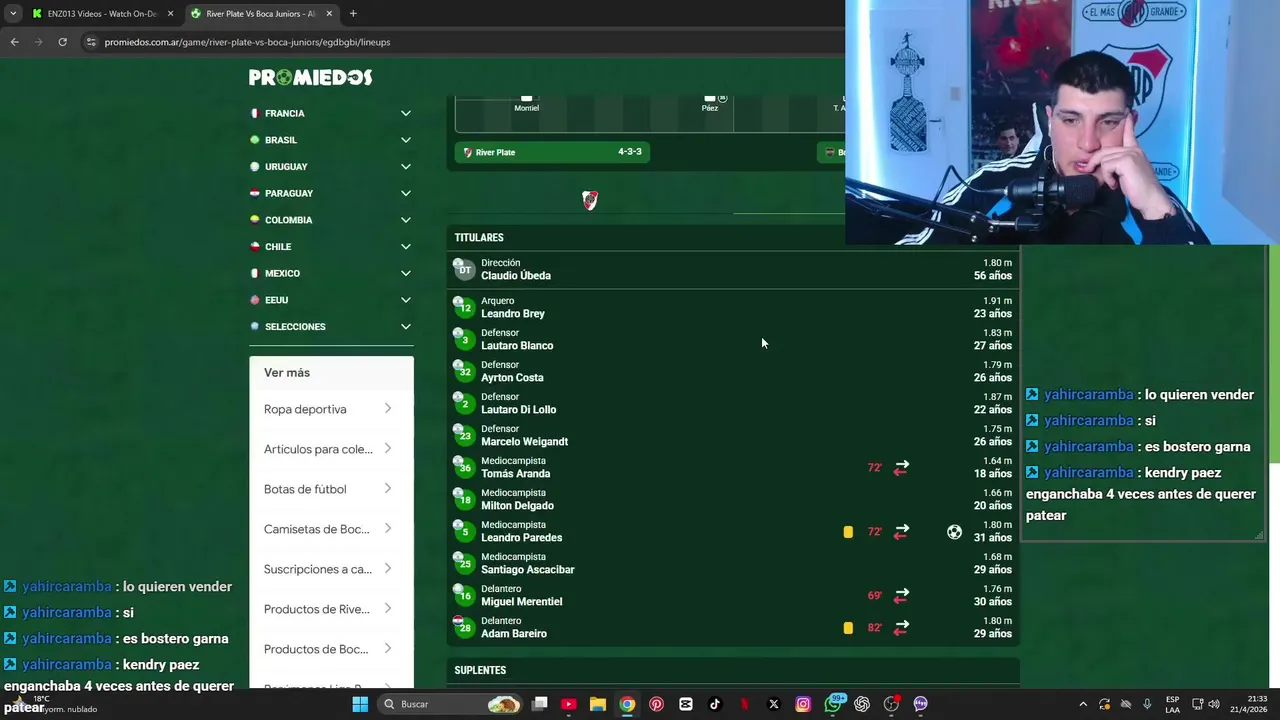The image size is (1280, 720).
Task: Open File Explorer from the taskbar
Action: (x=598, y=704)
